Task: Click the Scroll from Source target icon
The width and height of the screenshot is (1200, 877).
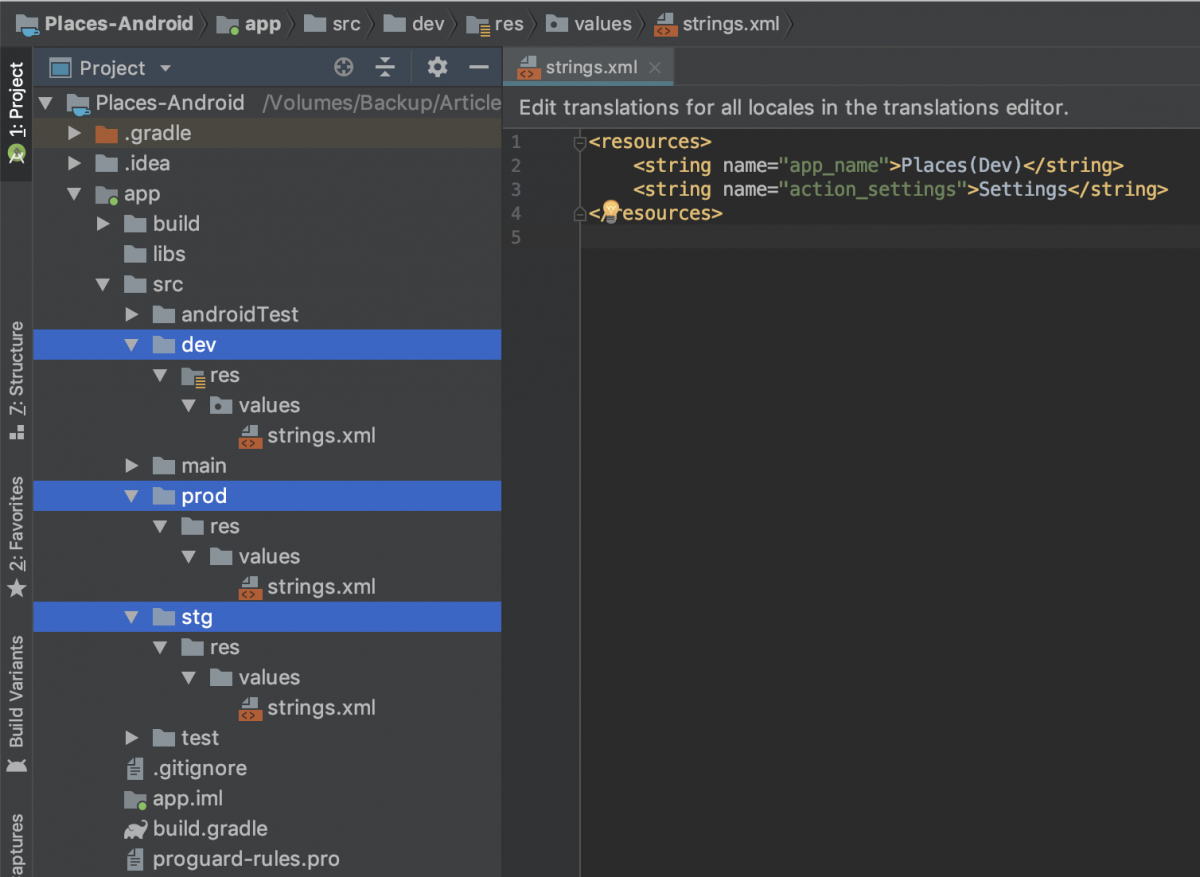Action: [343, 67]
